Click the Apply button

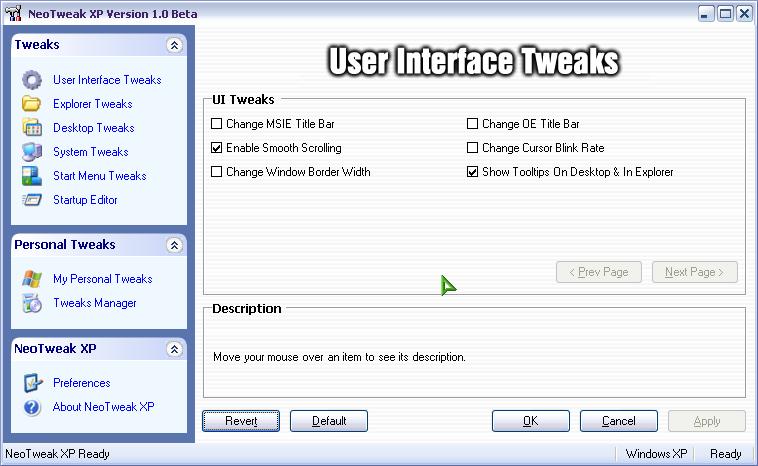coord(707,421)
